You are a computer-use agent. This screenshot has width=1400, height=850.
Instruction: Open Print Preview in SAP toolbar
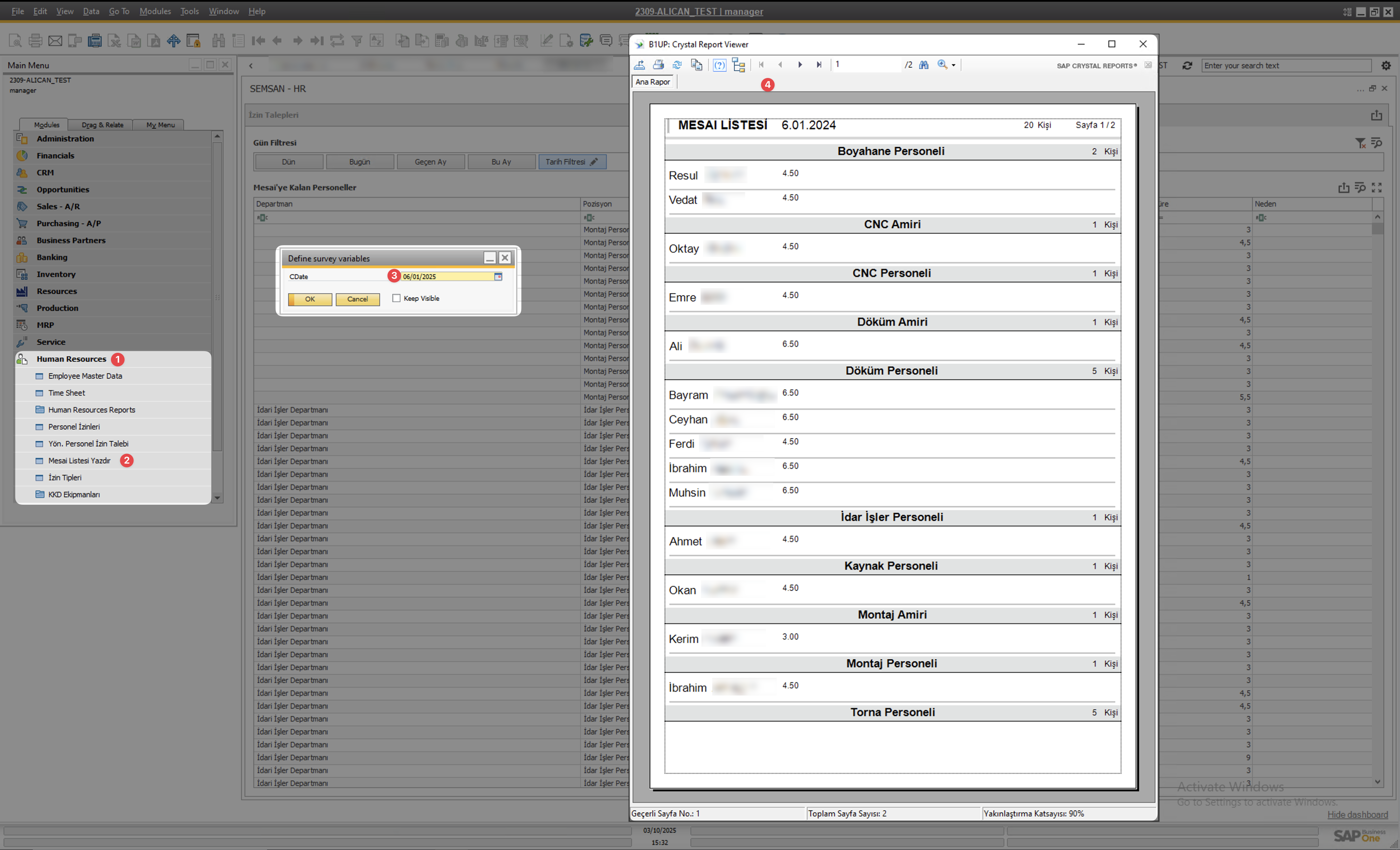[15, 40]
